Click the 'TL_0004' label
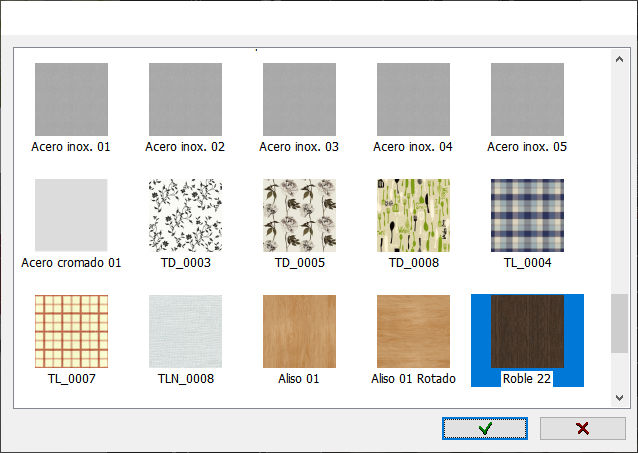Image resolution: width=638 pixels, height=453 pixels. click(527, 263)
